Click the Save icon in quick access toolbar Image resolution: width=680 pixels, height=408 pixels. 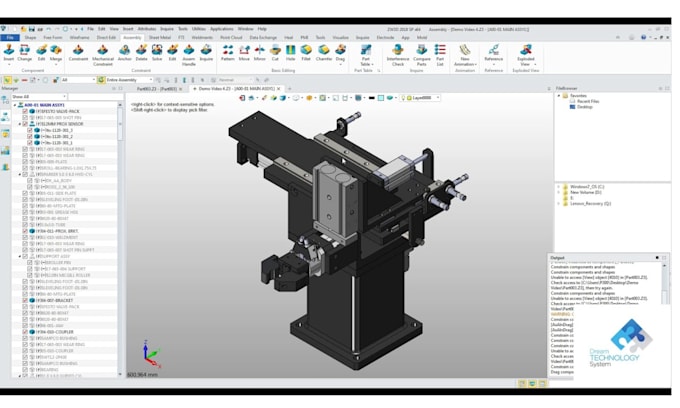tap(32, 29)
